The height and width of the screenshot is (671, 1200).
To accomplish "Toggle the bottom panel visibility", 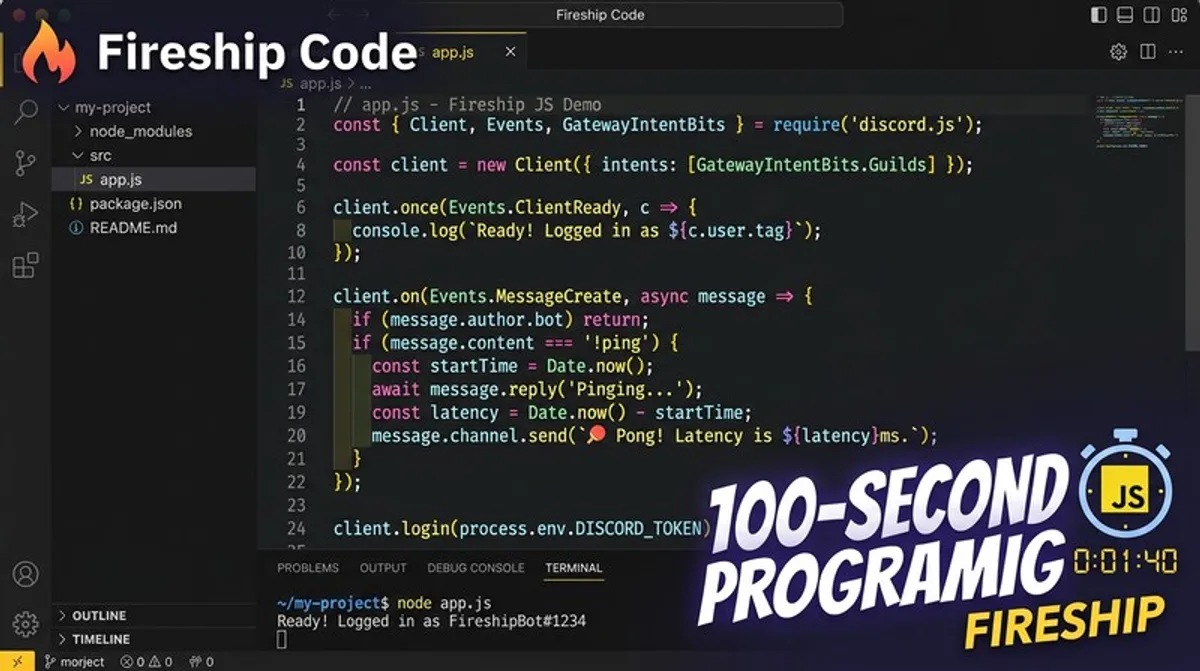I will [1125, 15].
